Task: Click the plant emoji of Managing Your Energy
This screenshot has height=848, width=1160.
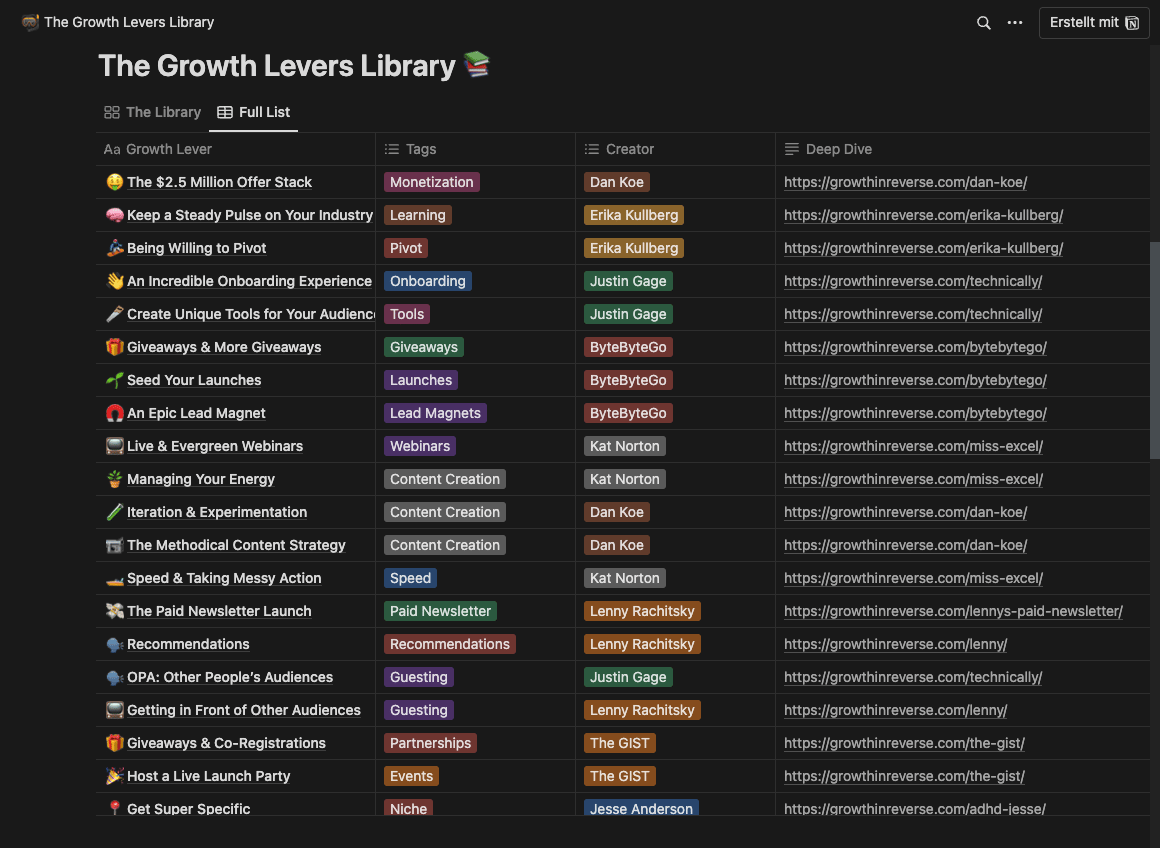Action: 114,479
